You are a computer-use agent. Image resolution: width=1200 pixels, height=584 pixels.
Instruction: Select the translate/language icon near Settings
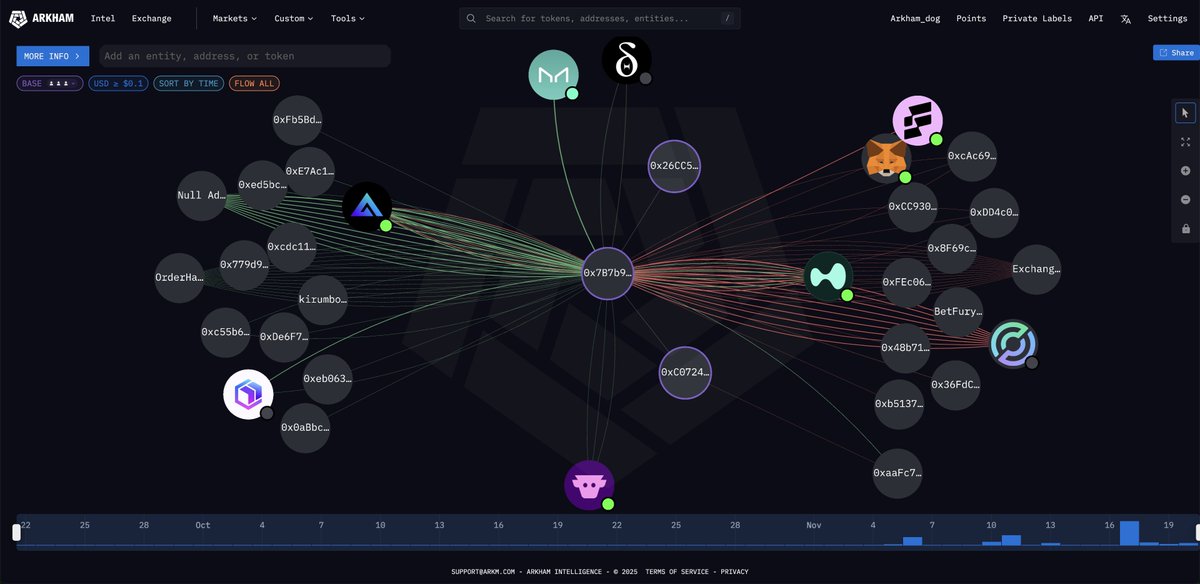pos(1125,18)
